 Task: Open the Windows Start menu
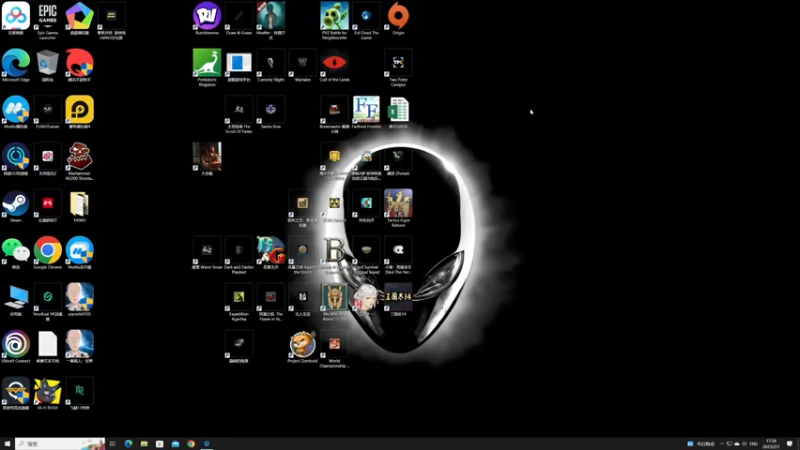tap(7, 444)
